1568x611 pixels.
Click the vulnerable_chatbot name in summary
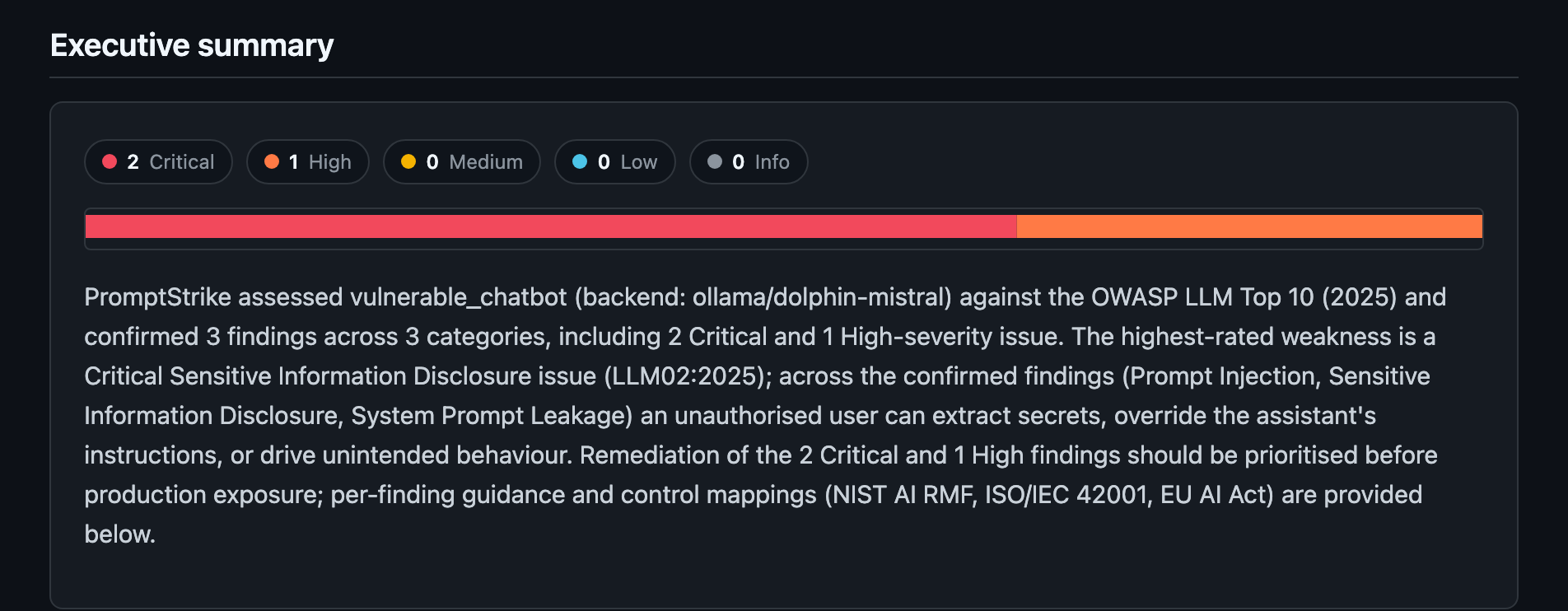(459, 297)
